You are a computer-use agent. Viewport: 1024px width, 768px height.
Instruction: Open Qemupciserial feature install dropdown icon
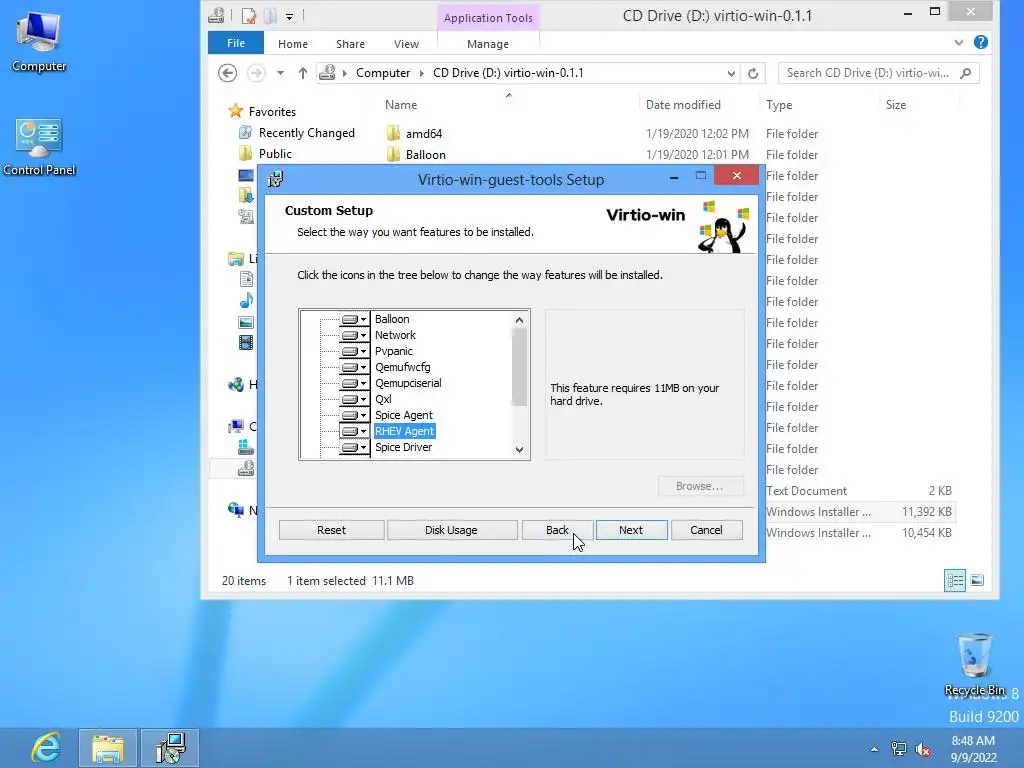click(354, 383)
